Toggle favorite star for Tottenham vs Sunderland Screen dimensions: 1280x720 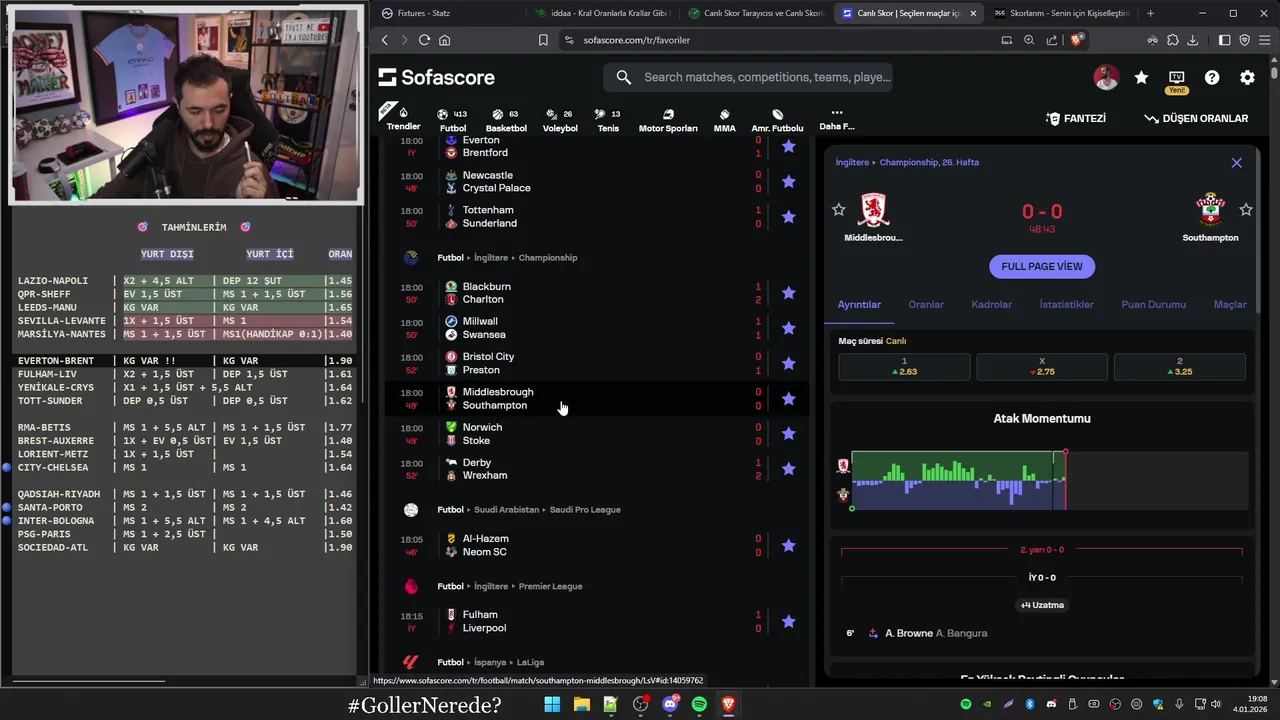click(788, 216)
